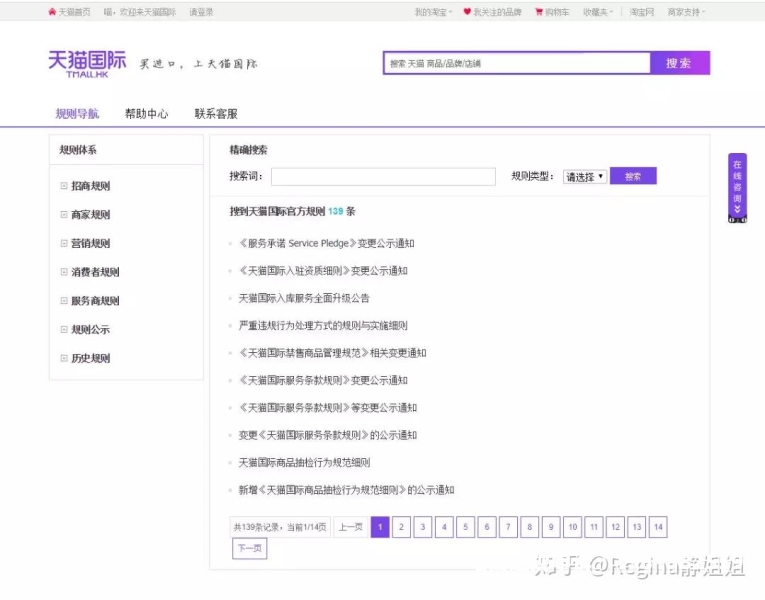The width and height of the screenshot is (765, 600).
Task: Open 《天猫国际服务条款规则》变更公示通知
Action: (x=323, y=380)
